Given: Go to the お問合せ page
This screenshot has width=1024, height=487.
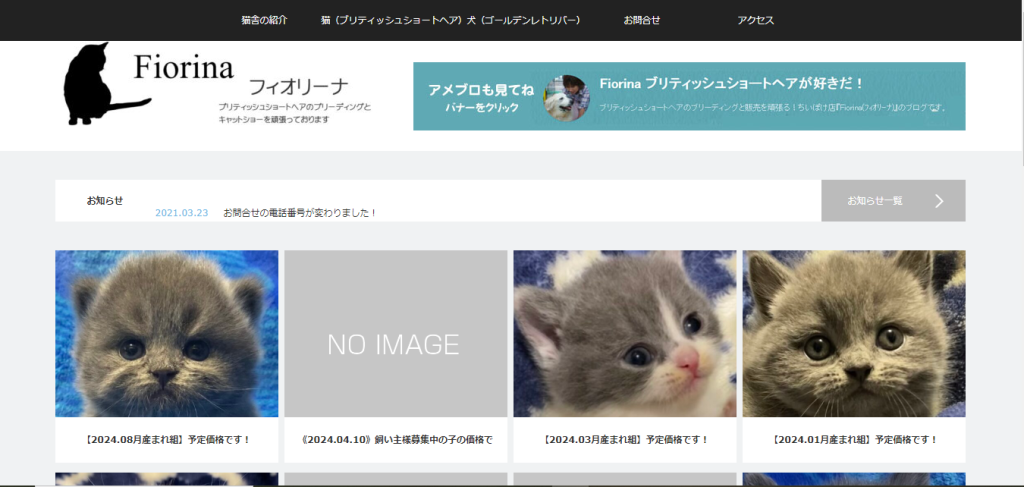Looking at the screenshot, I should (x=641, y=20).
